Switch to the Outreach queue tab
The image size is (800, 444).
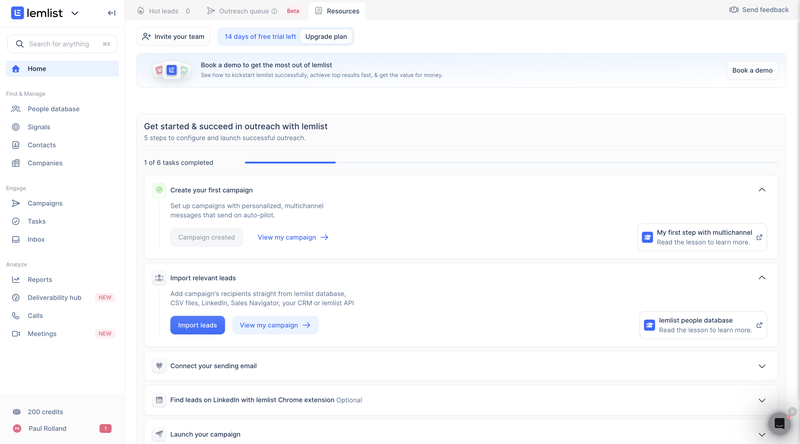coord(242,11)
